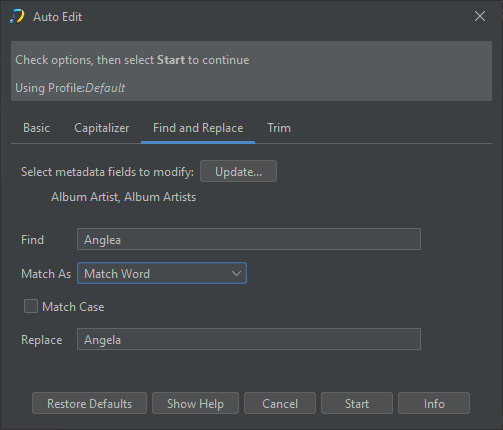Select the Find and Replace tab

198,128
